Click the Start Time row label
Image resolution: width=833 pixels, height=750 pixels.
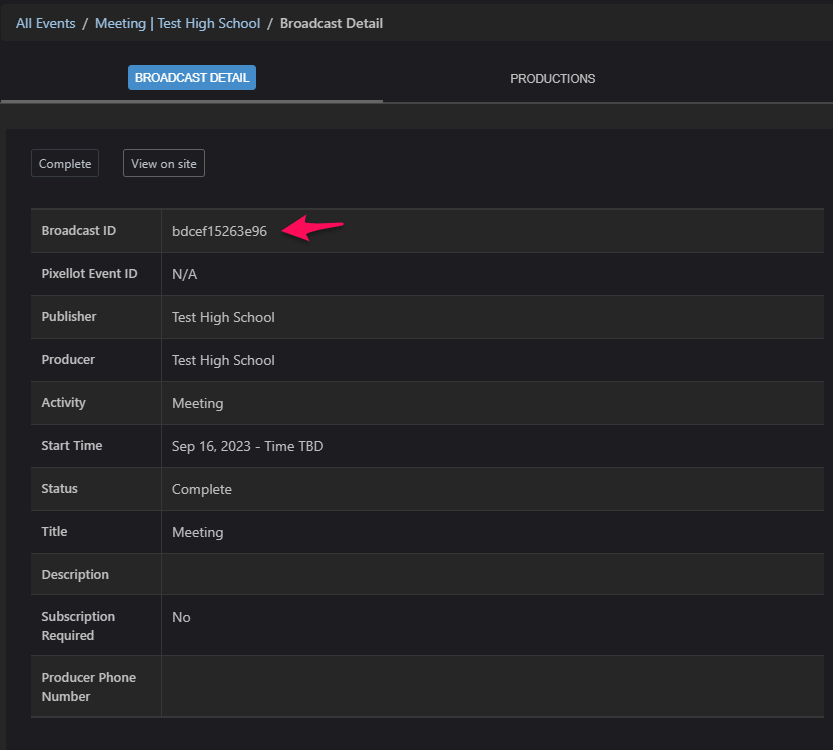(x=72, y=446)
